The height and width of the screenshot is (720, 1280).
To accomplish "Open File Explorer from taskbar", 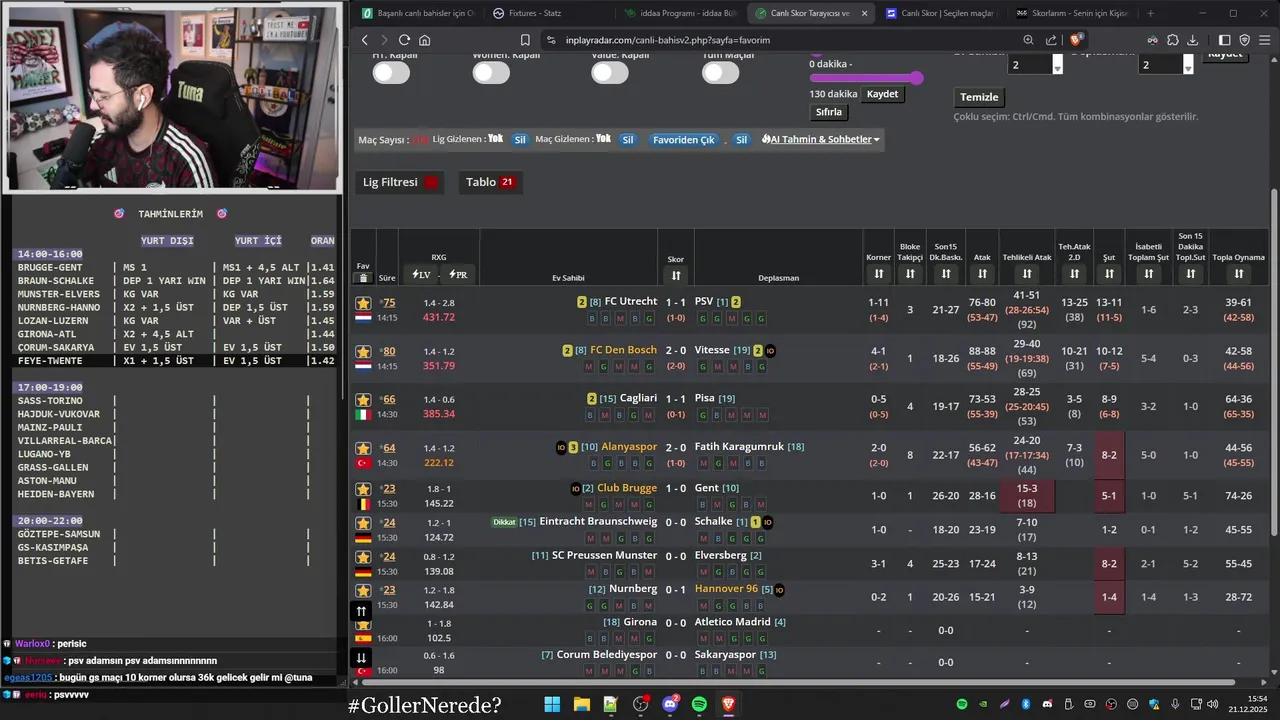I will [x=581, y=705].
